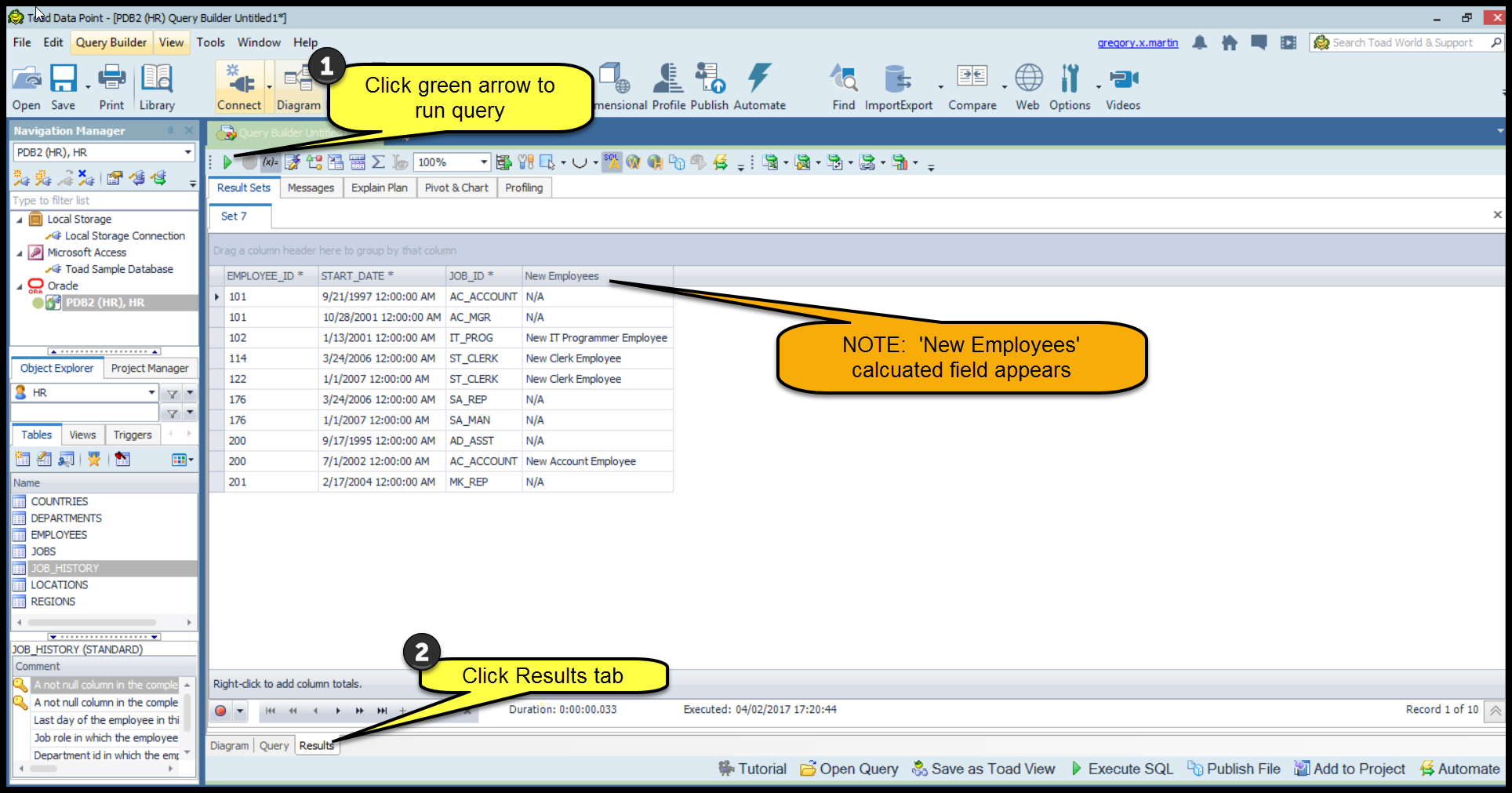Switch to the Messages tab
This screenshot has height=793, width=1512.
click(311, 187)
